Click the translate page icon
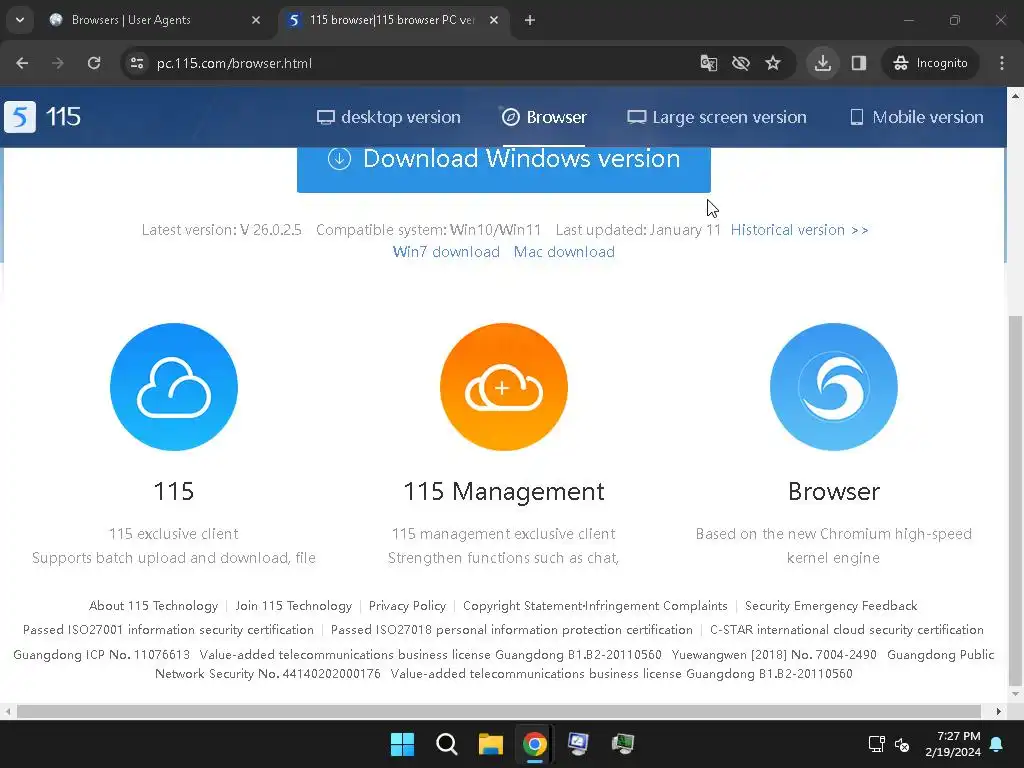Viewport: 1024px width, 768px height. coord(709,63)
